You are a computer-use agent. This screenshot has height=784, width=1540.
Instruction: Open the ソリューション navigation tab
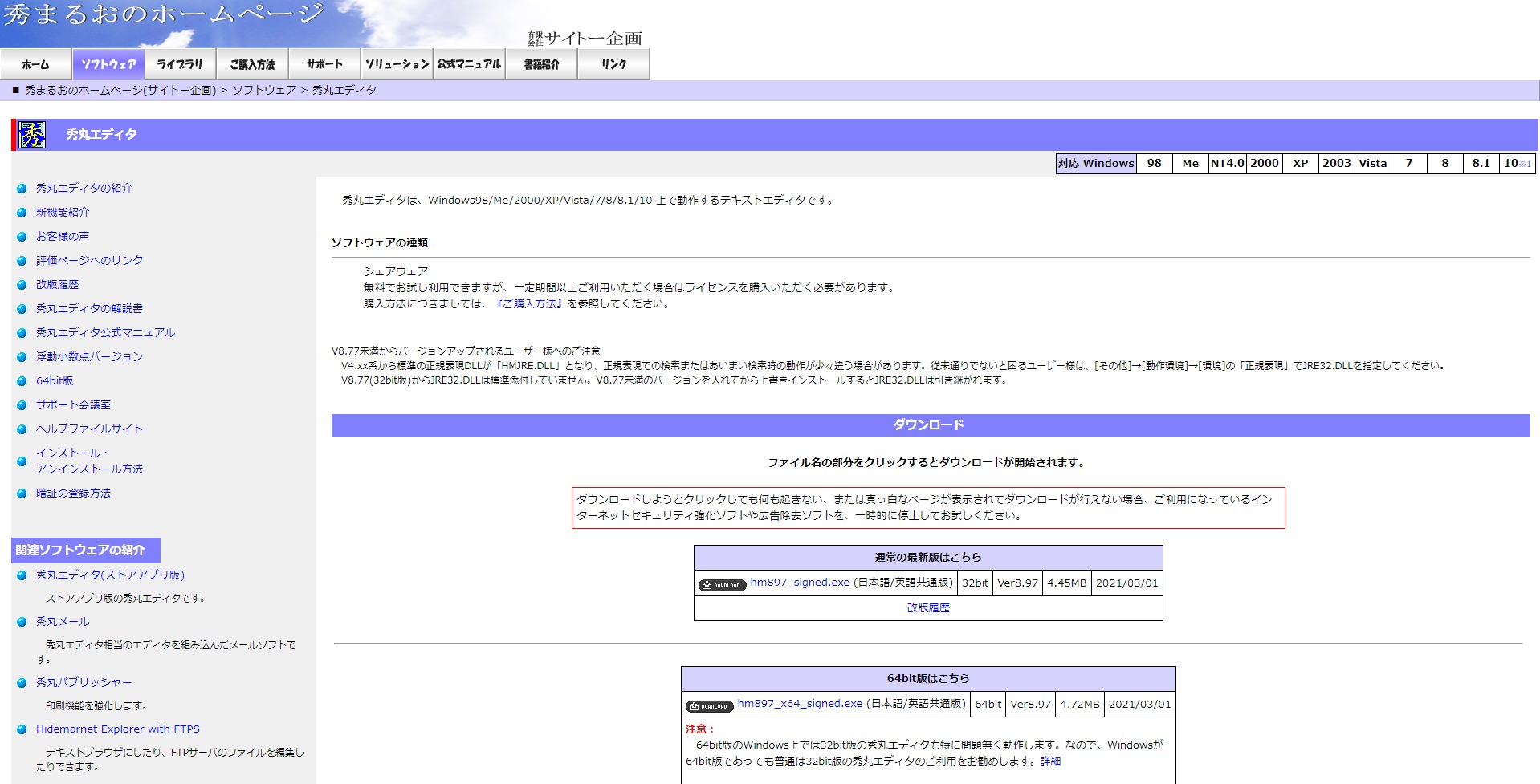tap(397, 64)
